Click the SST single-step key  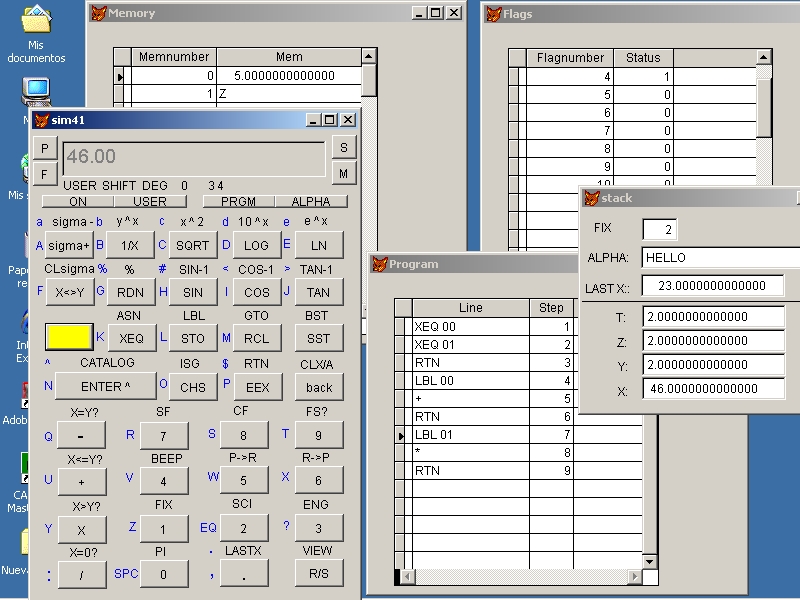319,338
